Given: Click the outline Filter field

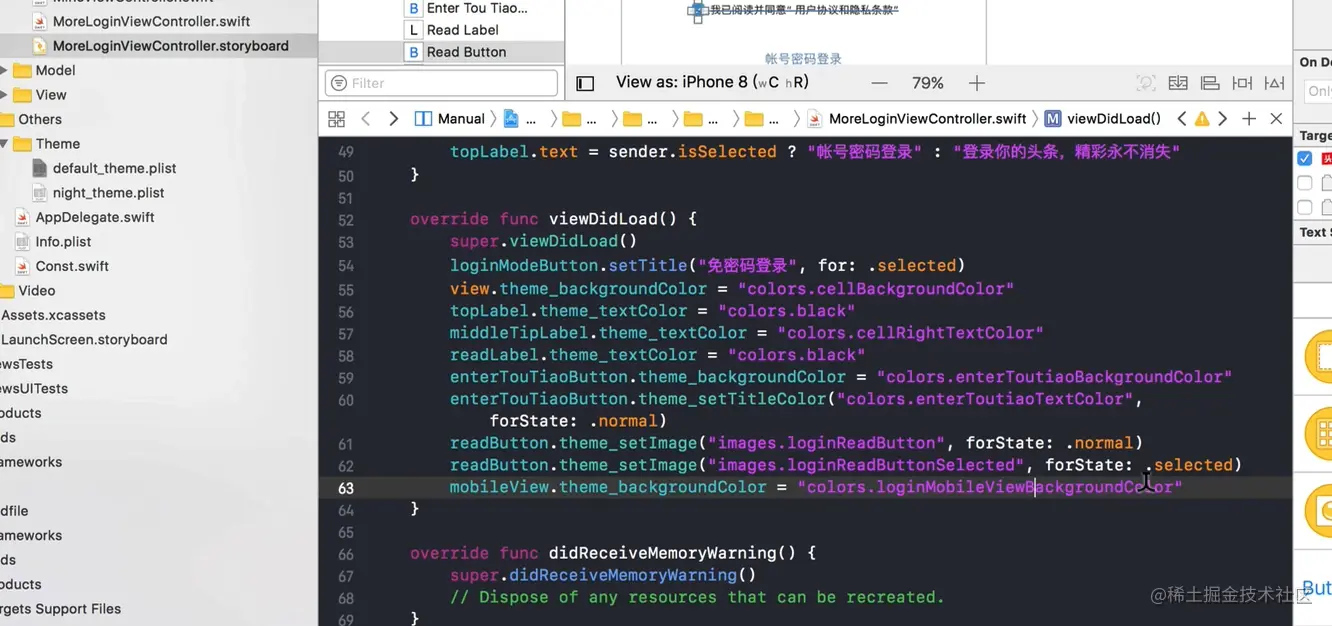Looking at the screenshot, I should coord(441,83).
